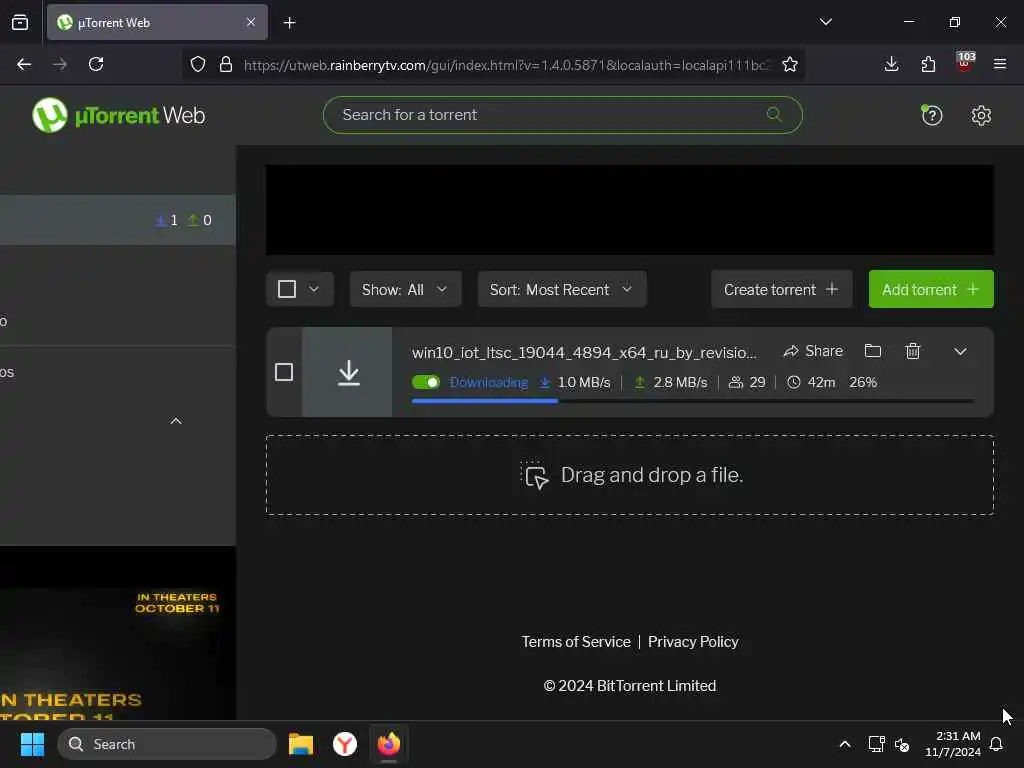Viewport: 1024px width, 768px height.
Task: Click the Create torrent button
Action: tap(781, 289)
